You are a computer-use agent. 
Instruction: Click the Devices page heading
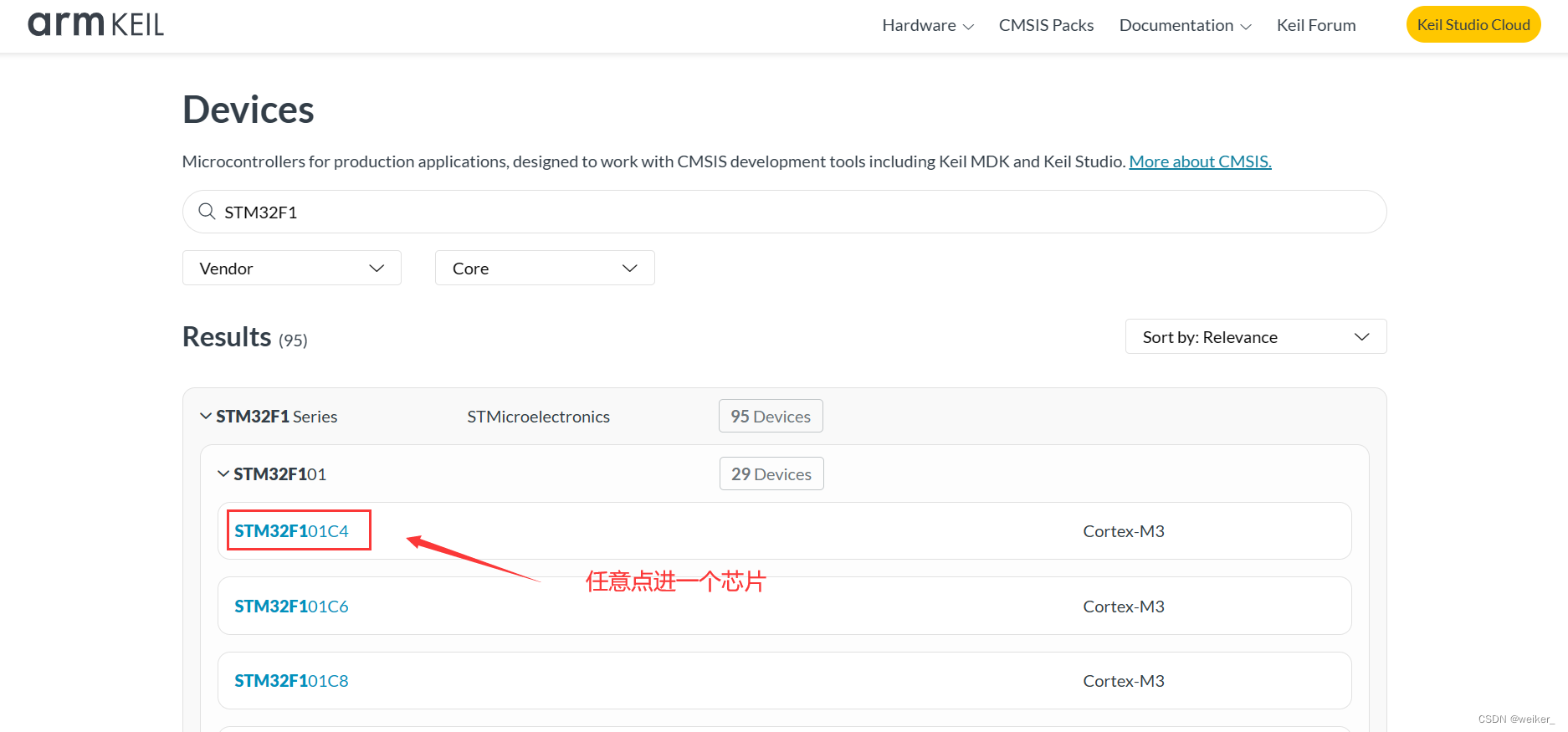tap(248, 110)
